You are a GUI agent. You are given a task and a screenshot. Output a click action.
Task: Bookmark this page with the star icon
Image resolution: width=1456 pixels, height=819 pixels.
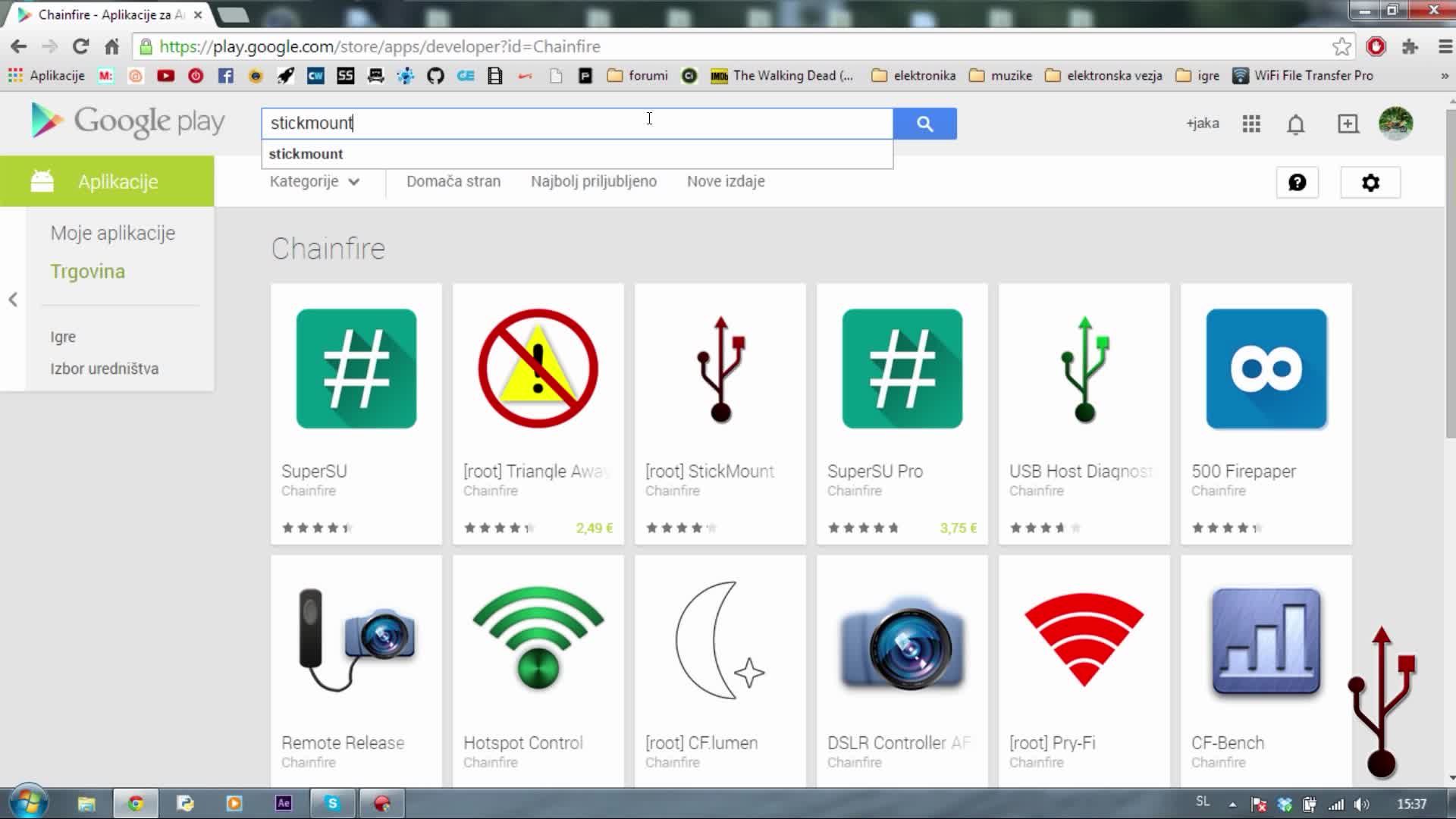1341,47
